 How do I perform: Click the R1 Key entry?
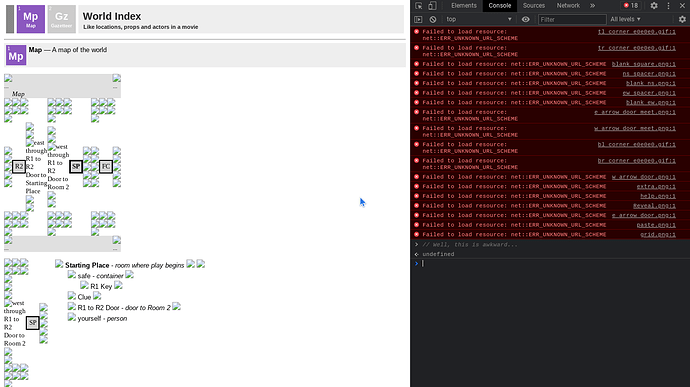[x=101, y=286]
